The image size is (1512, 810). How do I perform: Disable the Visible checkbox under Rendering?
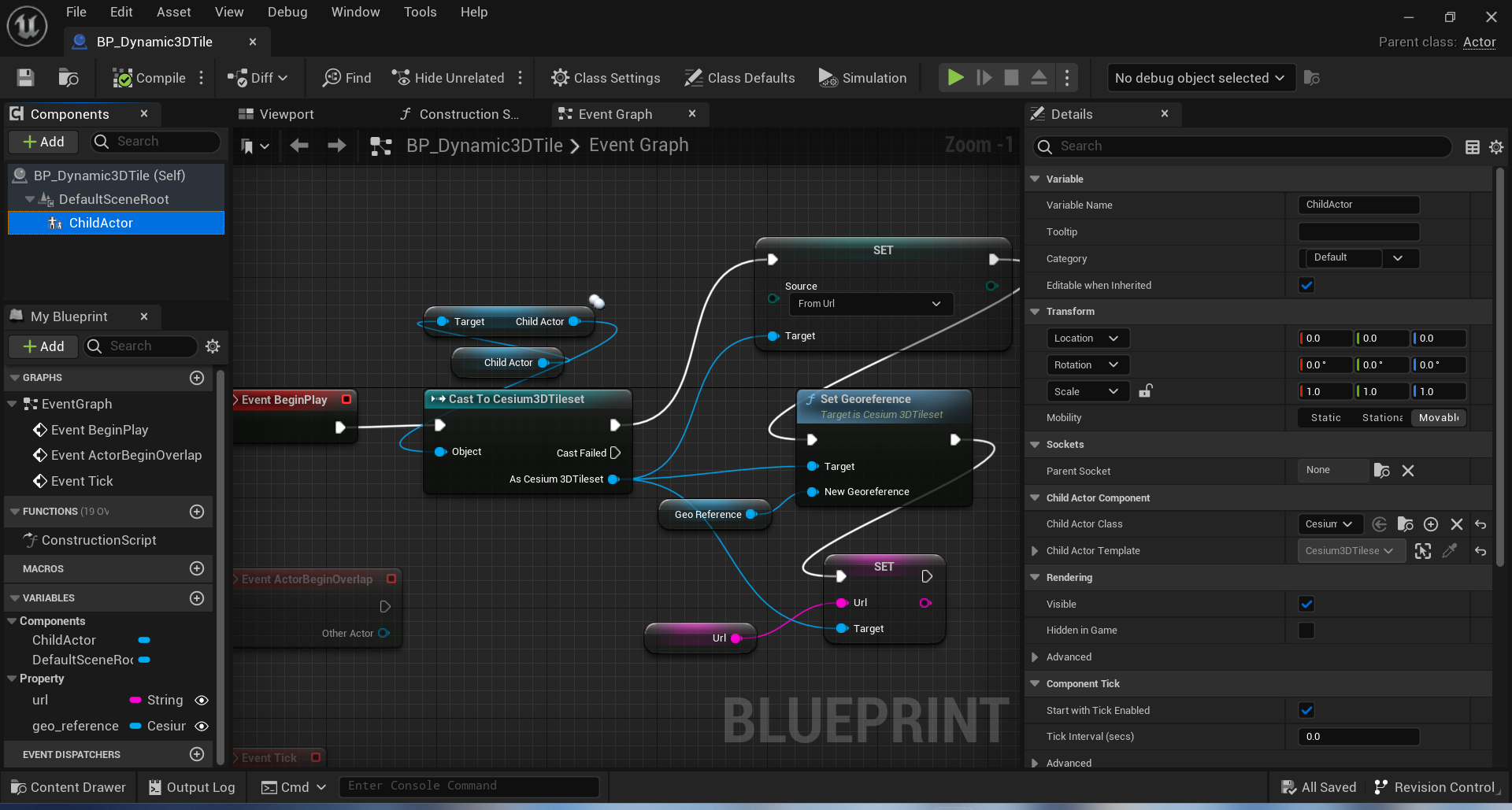click(x=1306, y=604)
